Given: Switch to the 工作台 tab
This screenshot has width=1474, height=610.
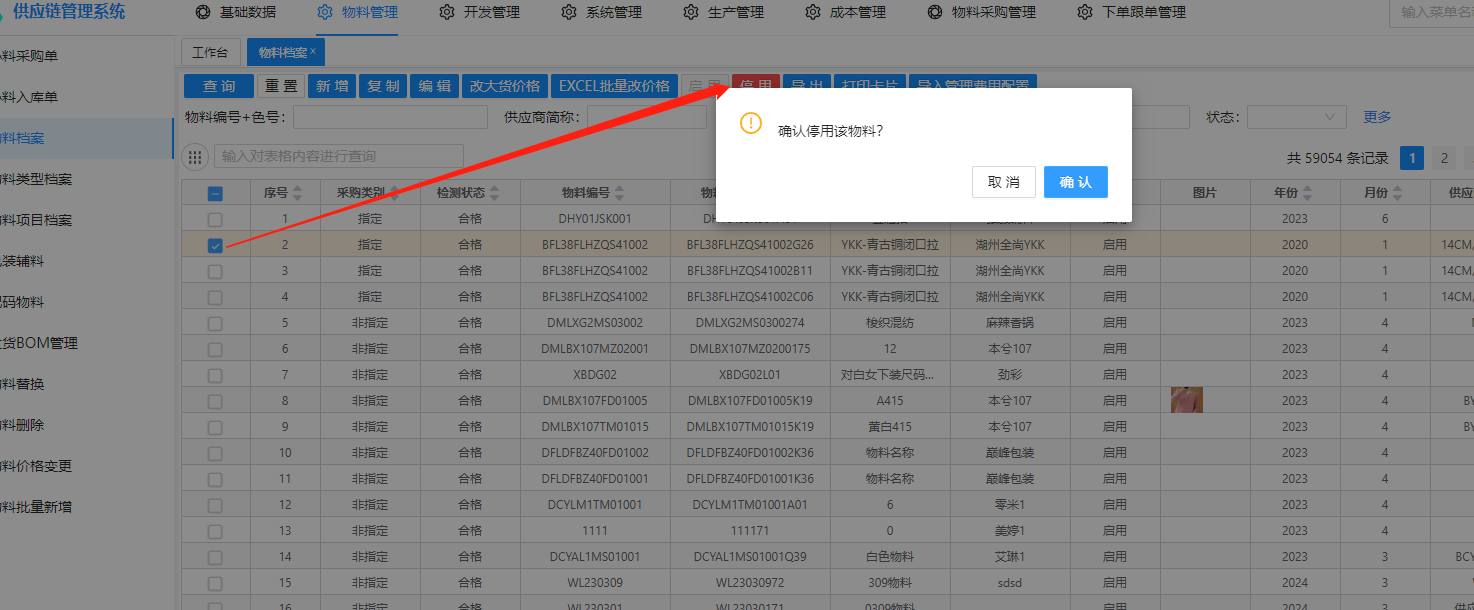Looking at the screenshot, I should click(x=210, y=53).
